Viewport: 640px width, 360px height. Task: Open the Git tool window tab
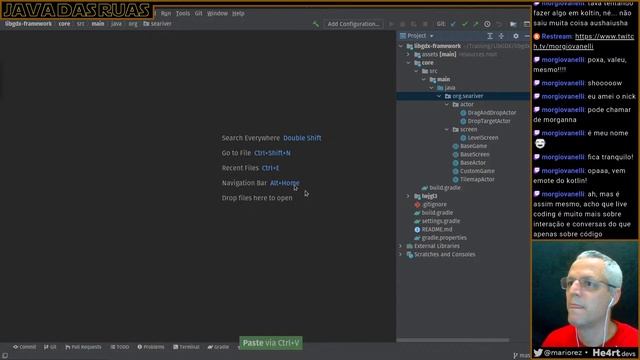click(50, 347)
